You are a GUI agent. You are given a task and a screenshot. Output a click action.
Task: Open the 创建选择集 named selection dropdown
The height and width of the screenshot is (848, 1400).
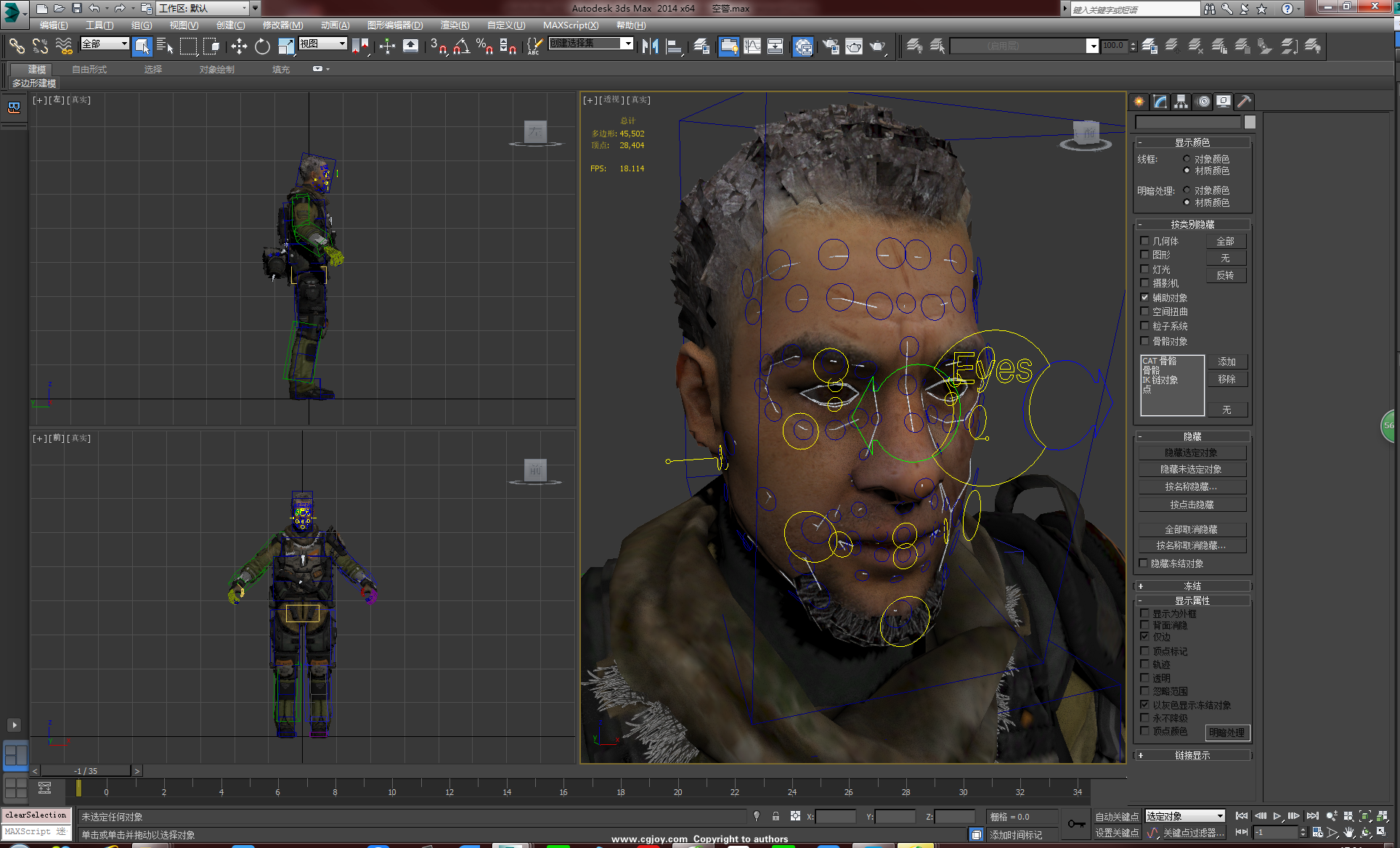pos(627,44)
